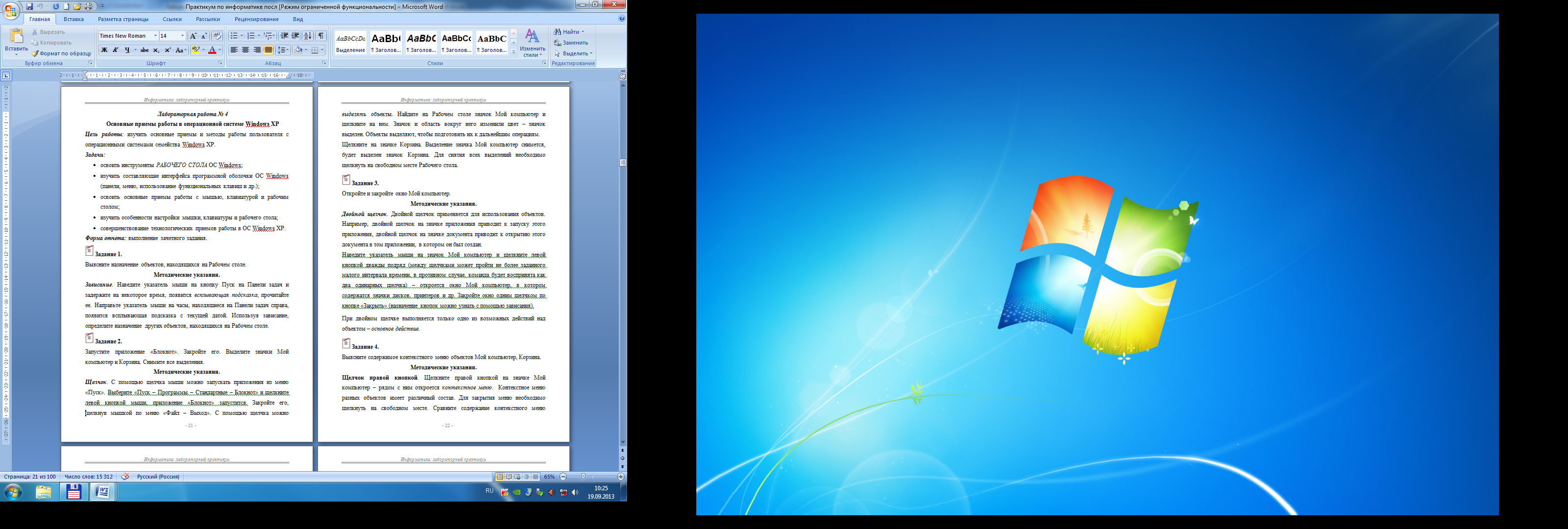
Task: Apply superscript formatting
Action: click(x=168, y=50)
